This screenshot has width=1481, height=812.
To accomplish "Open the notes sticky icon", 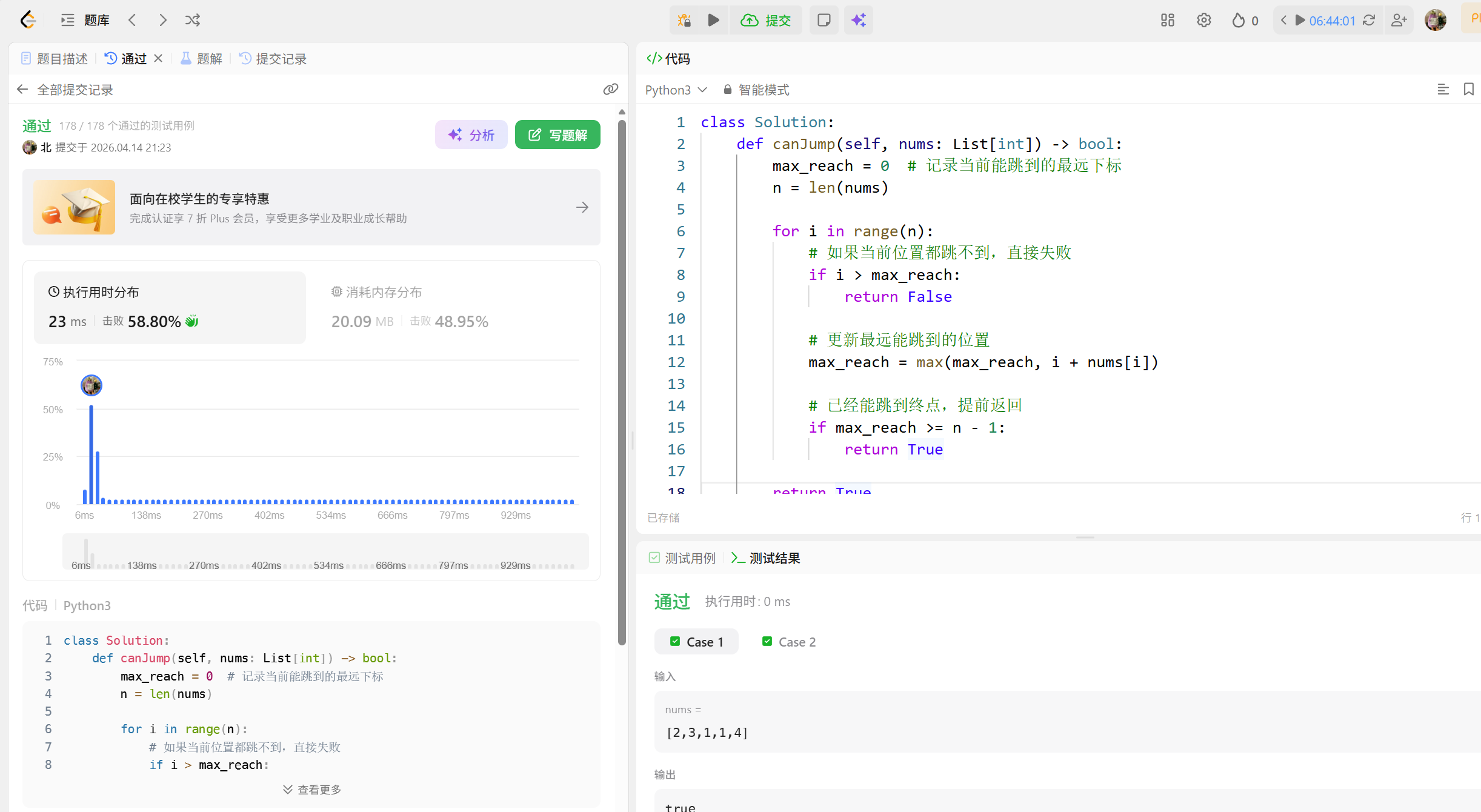I will (x=824, y=20).
